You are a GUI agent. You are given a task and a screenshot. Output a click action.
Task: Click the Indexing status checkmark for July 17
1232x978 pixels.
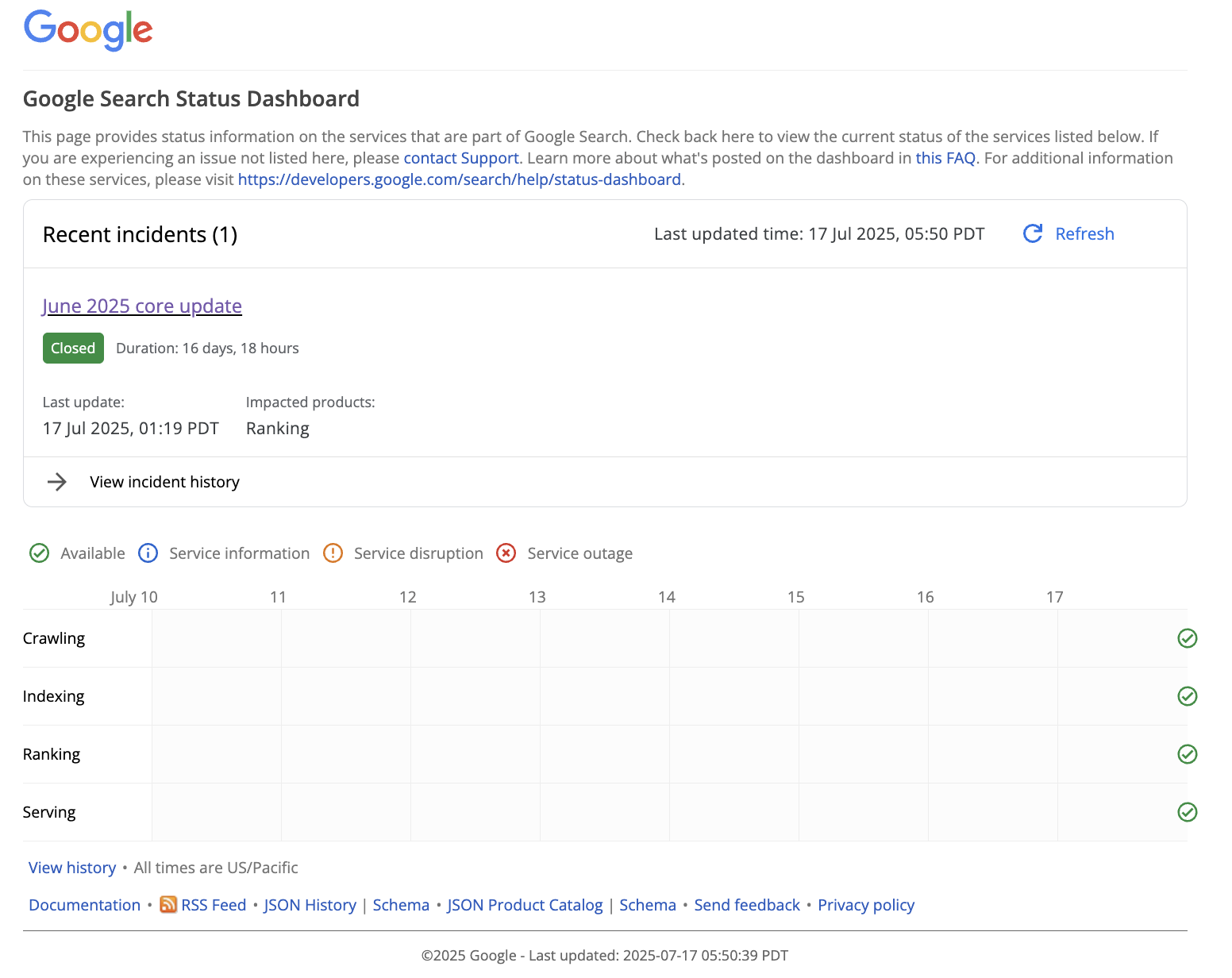(1187, 696)
